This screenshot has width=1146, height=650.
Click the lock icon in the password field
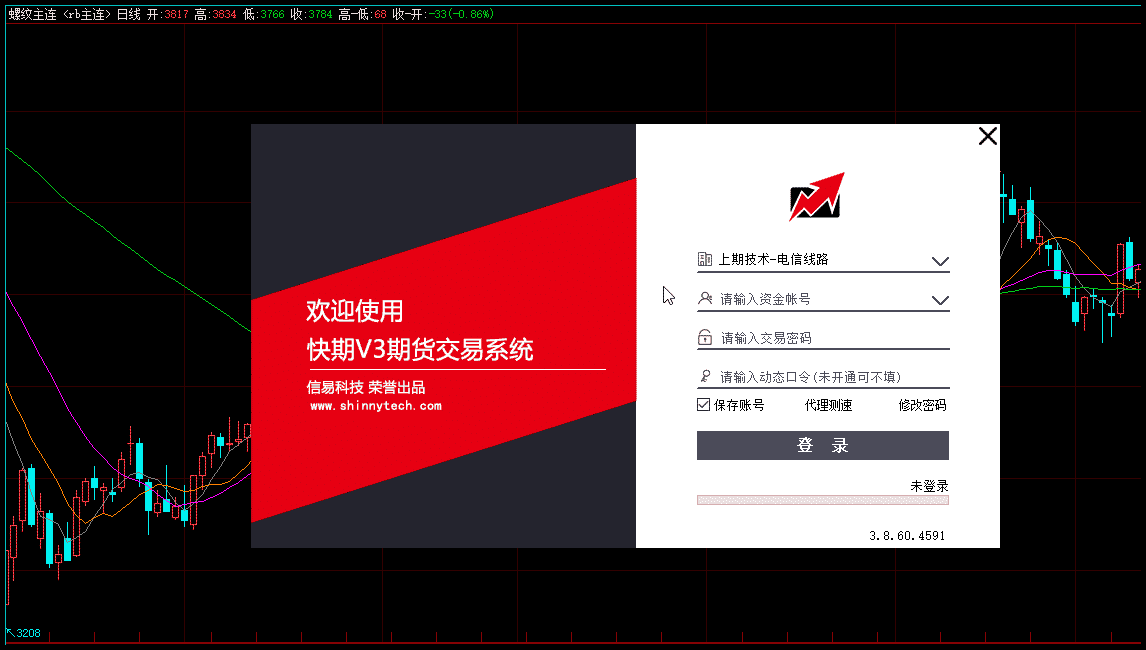705,338
